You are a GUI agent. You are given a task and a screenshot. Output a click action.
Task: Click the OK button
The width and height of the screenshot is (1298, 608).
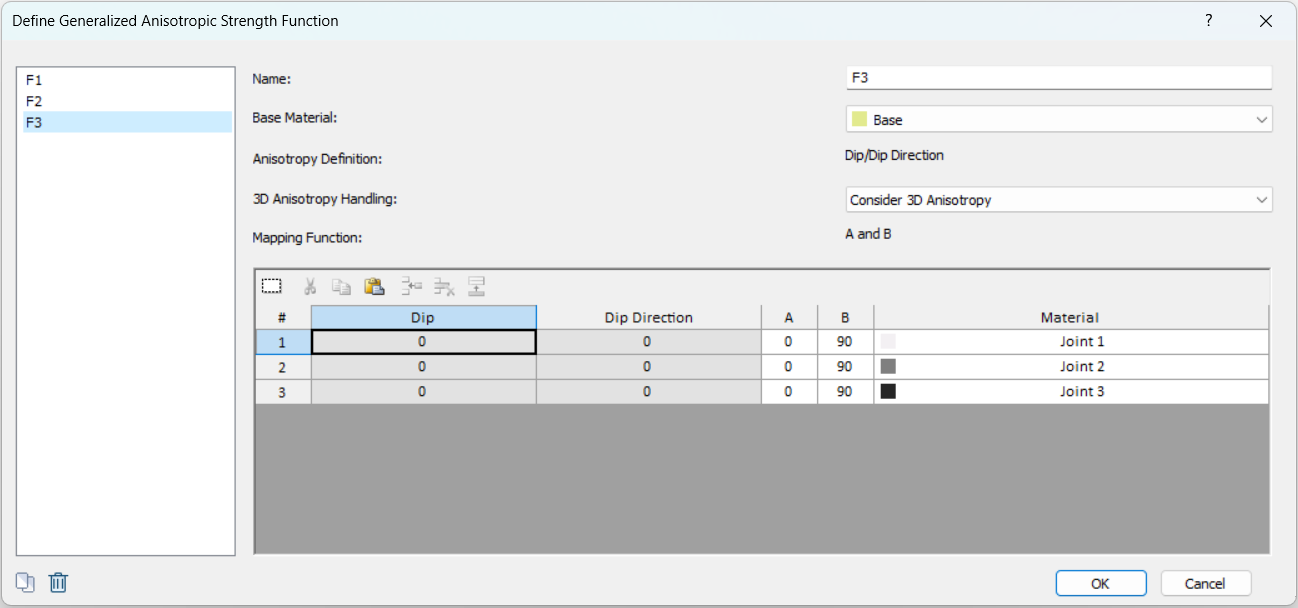click(1101, 583)
